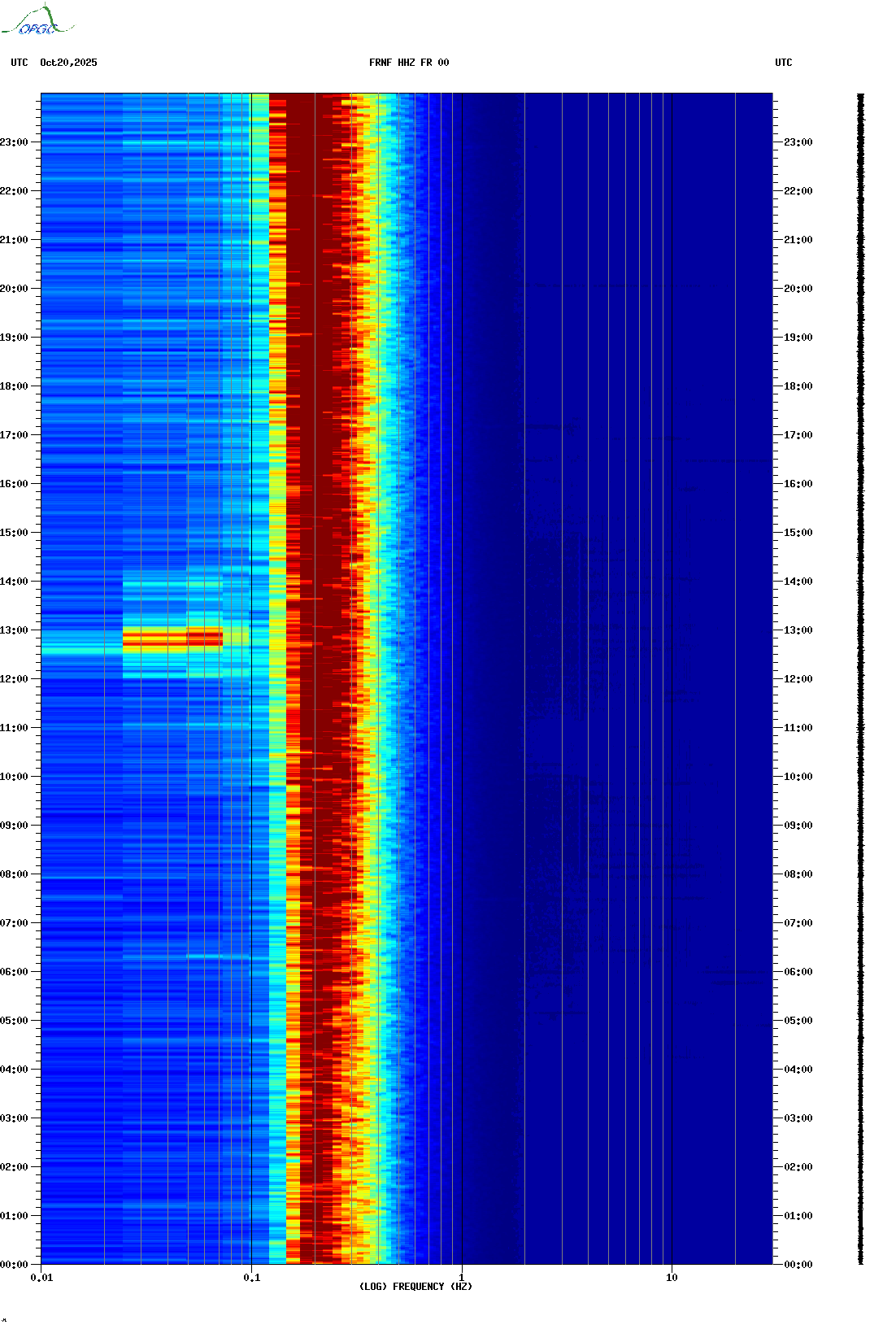896x1329 pixels.
Task: Click the 06:00 tick on left axis
Action: (x=14, y=972)
